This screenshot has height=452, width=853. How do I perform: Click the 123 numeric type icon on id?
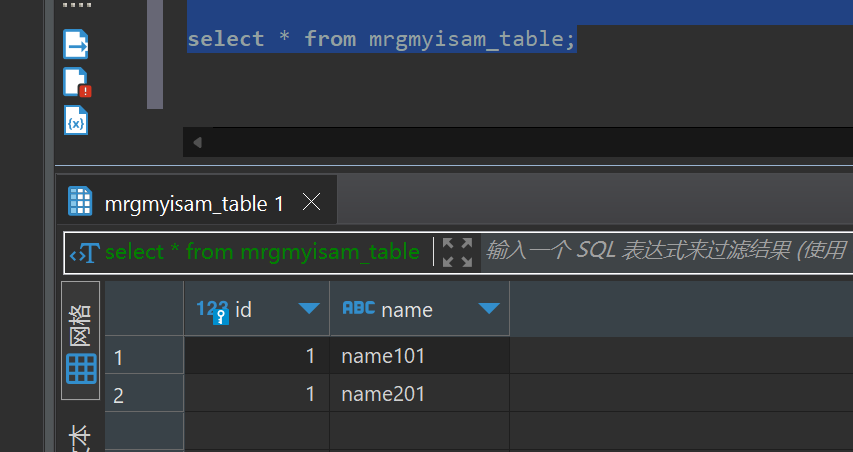(x=212, y=310)
